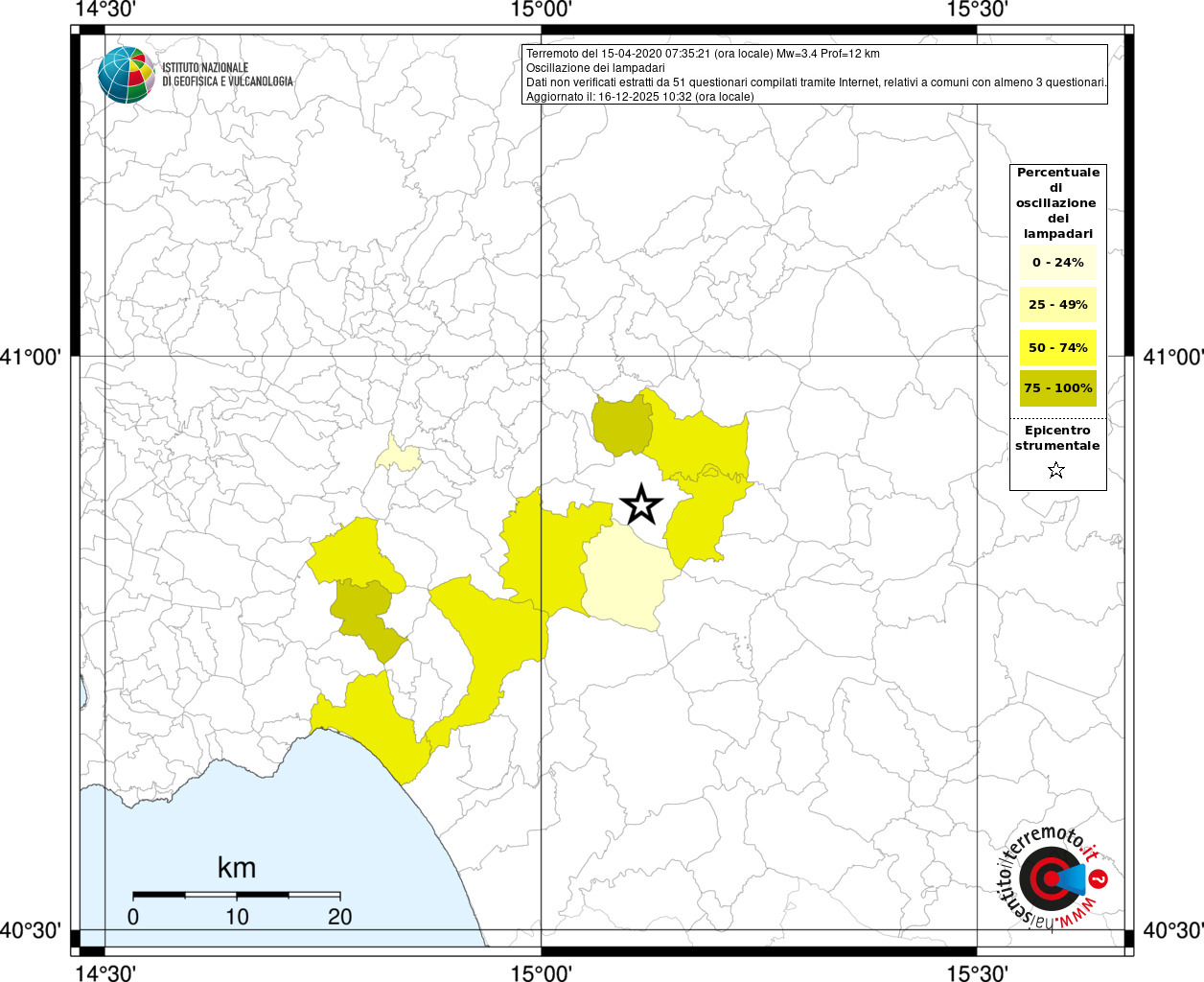Click the 'km' scale bar label

(237, 868)
